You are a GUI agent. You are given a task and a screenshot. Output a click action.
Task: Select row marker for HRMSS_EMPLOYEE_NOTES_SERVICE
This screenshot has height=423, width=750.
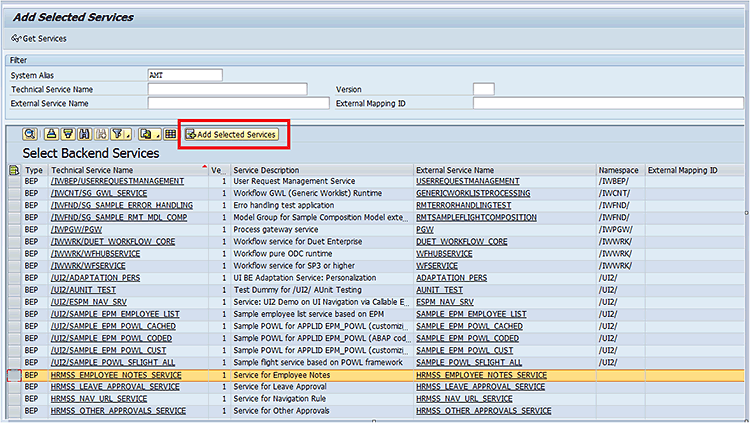[x=13, y=375]
